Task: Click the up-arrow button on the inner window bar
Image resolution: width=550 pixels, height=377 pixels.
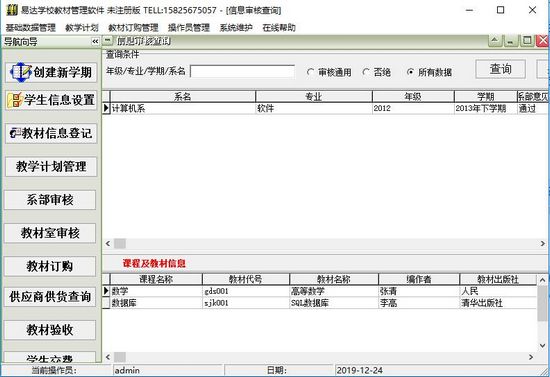Action: [495, 41]
